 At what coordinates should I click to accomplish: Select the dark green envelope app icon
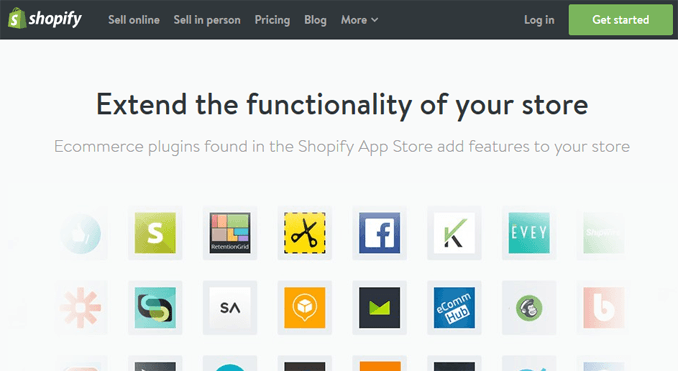click(379, 307)
